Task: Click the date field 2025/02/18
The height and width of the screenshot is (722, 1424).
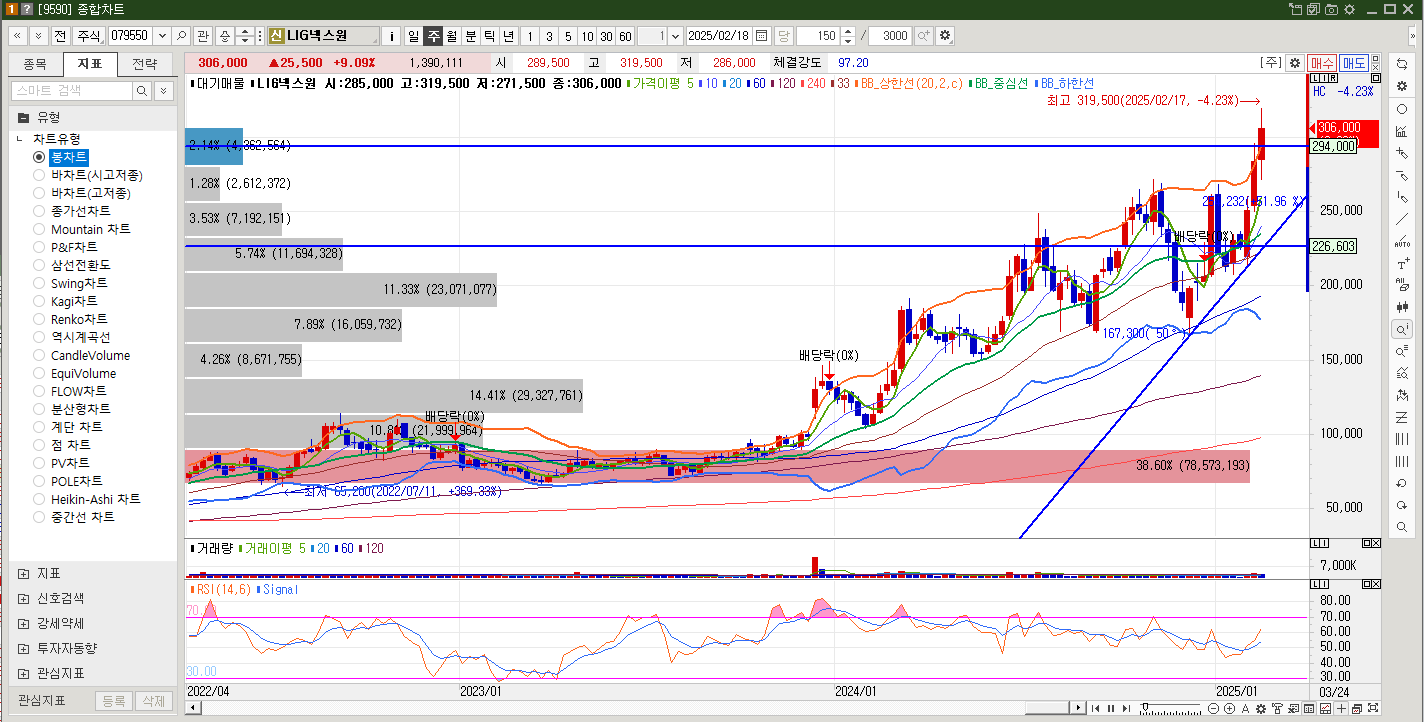Action: 720,35
